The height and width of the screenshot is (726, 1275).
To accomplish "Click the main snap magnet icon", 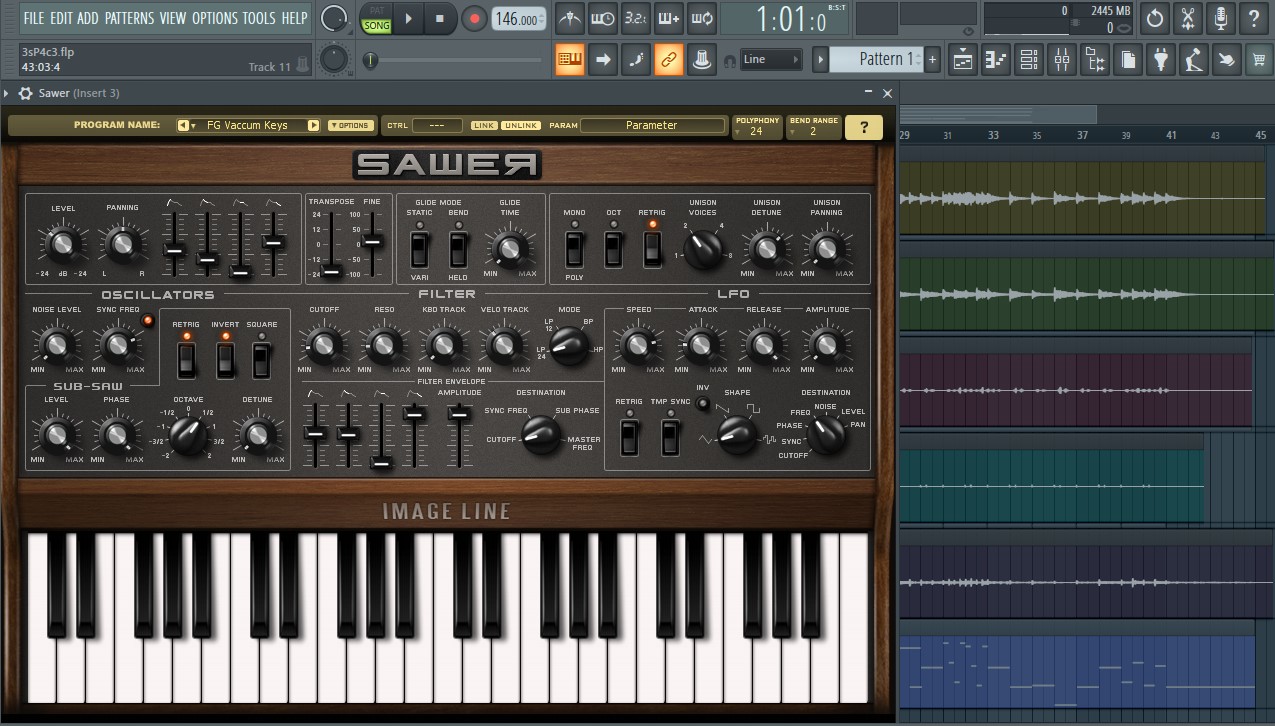I will (x=730, y=61).
